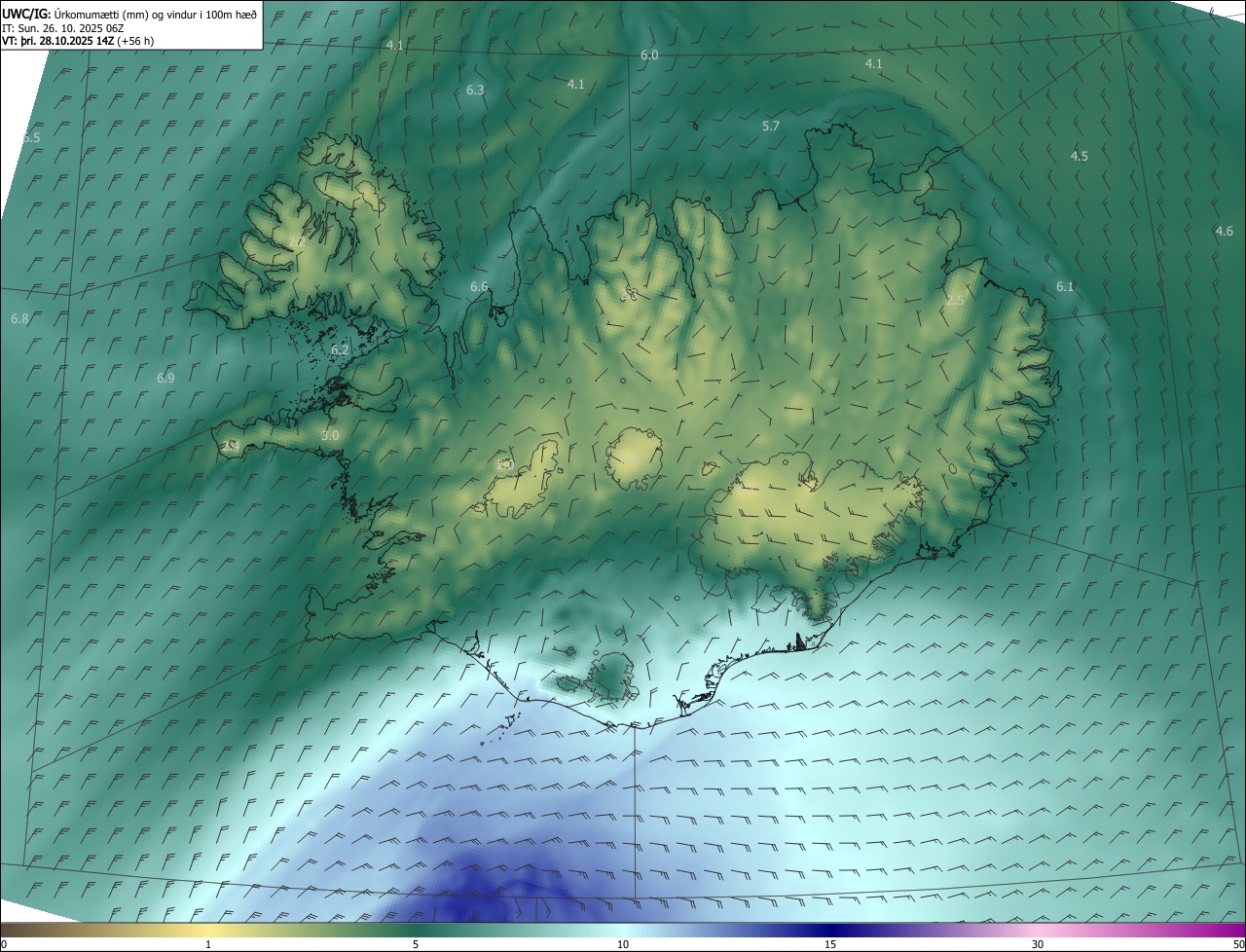
Task: Click the 4.6 value at right edge
Action: click(1224, 231)
